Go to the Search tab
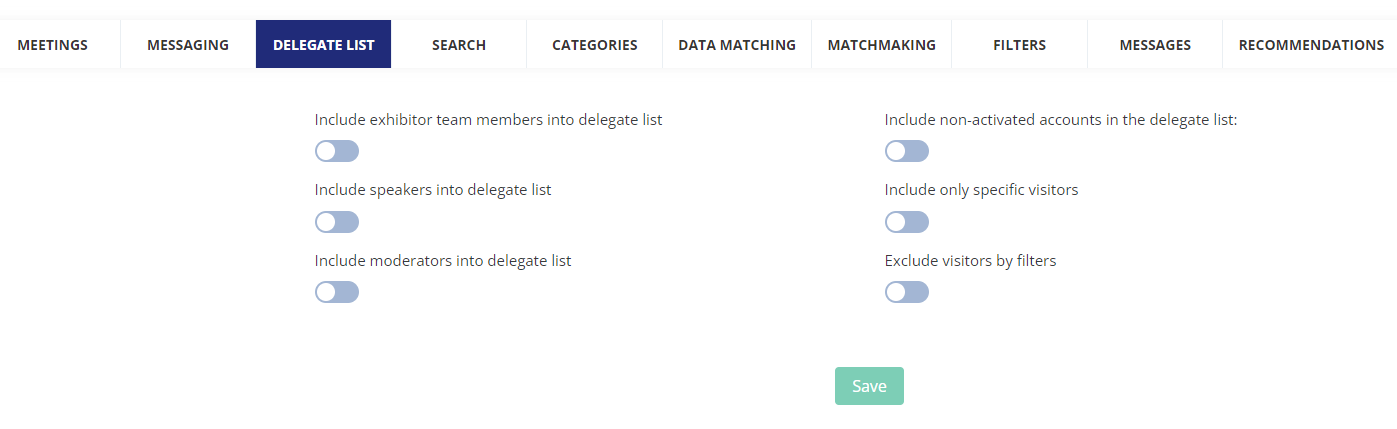1397x429 pixels. coord(459,45)
